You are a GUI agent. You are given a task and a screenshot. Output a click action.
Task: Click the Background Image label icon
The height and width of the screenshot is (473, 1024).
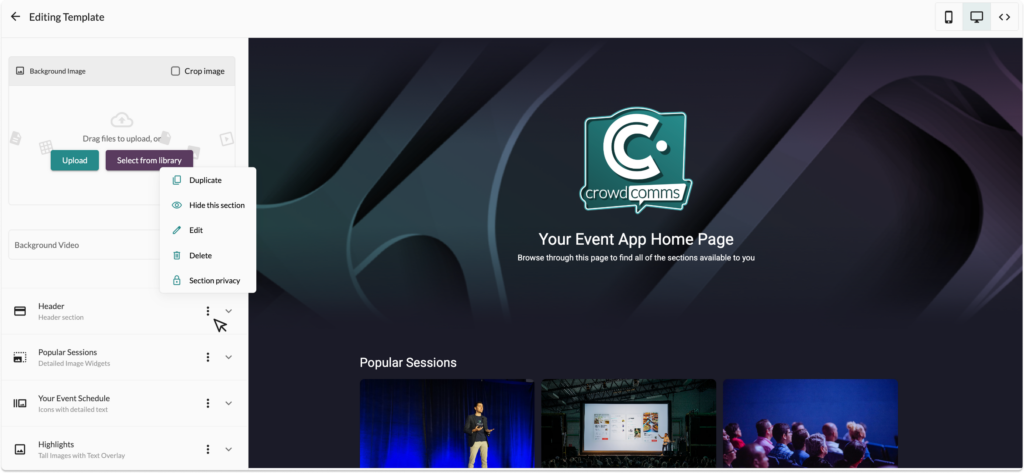tap(20, 71)
